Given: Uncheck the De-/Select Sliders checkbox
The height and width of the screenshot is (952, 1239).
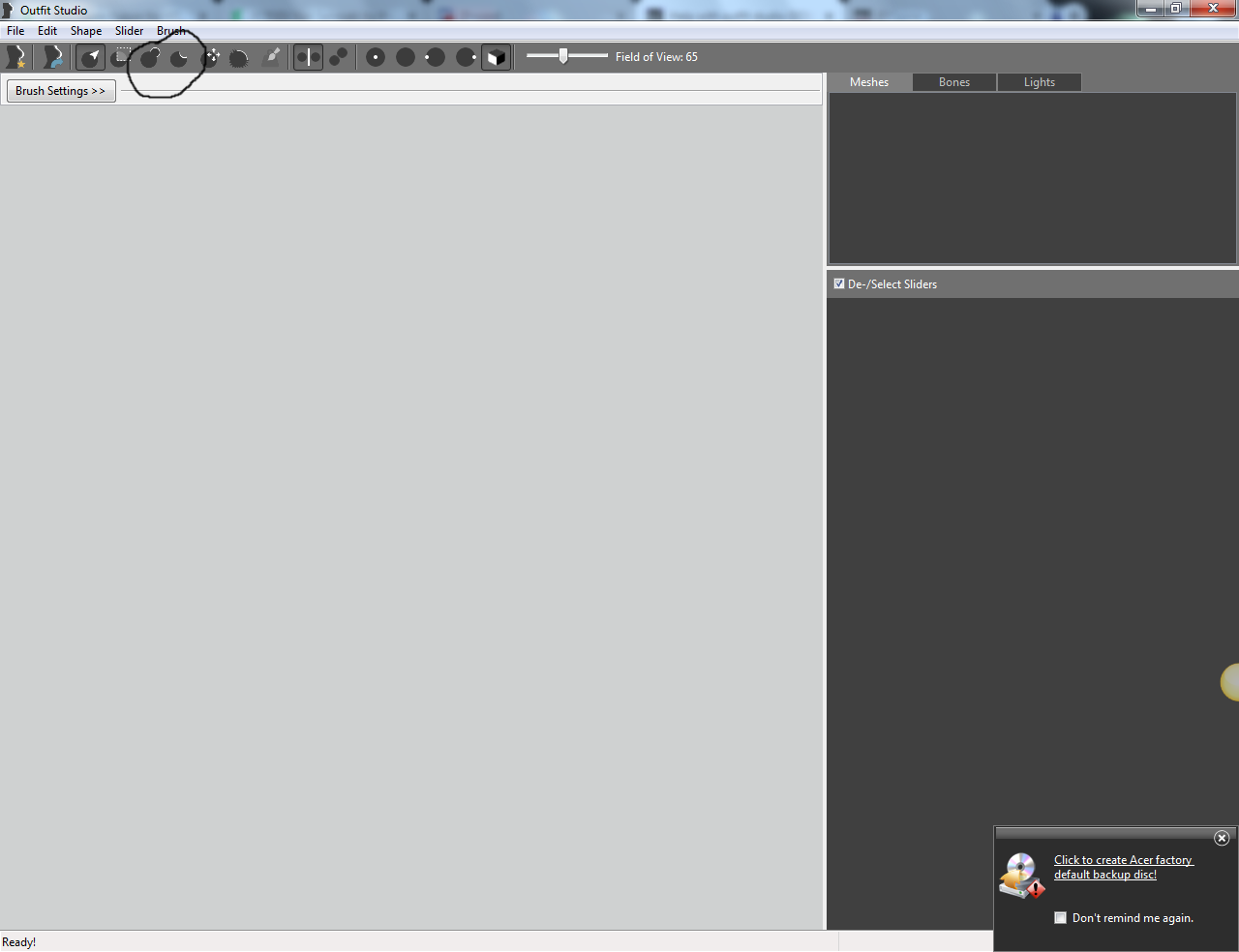Looking at the screenshot, I should click(839, 283).
